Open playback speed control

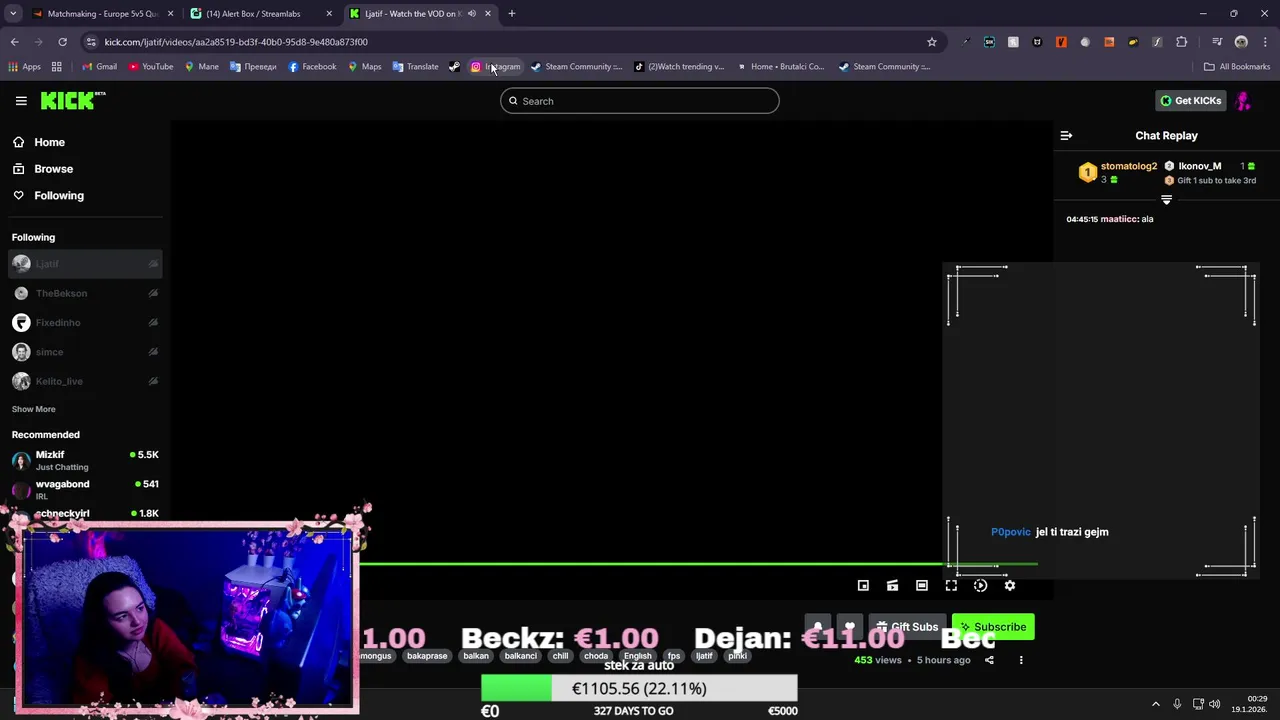click(x=980, y=586)
